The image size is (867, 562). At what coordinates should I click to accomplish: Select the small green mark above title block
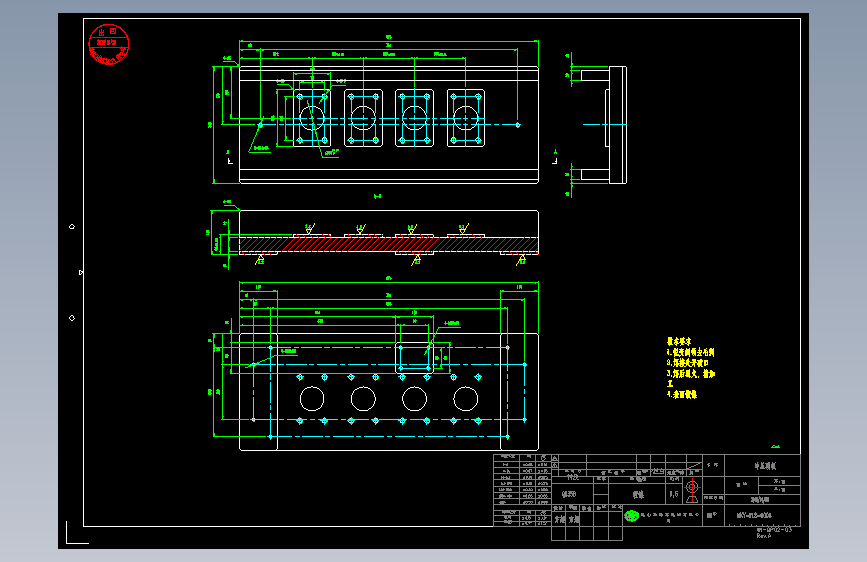point(775,446)
